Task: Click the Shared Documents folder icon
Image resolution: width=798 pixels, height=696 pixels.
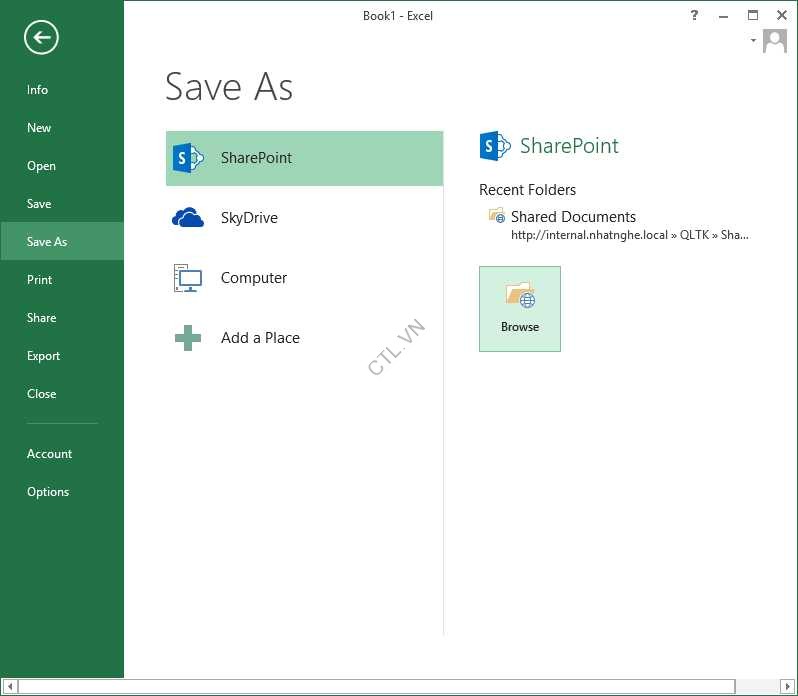Action: click(496, 215)
